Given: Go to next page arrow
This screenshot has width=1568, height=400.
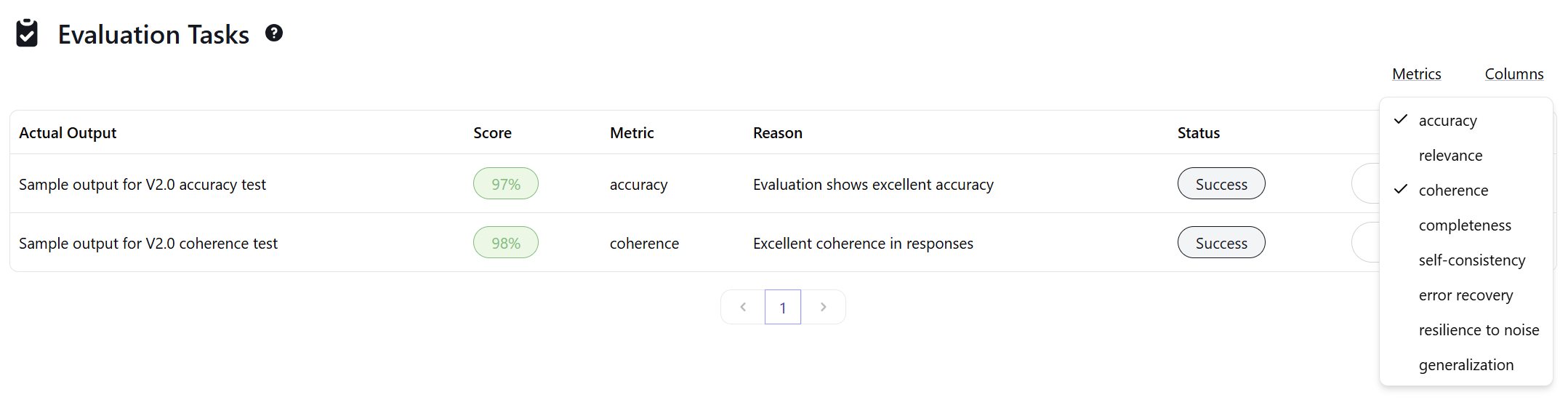Looking at the screenshot, I should click(x=823, y=307).
